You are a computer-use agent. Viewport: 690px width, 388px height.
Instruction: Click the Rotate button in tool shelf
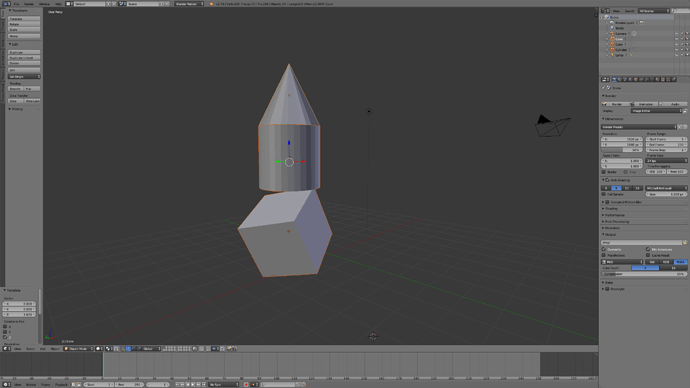[x=24, y=24]
